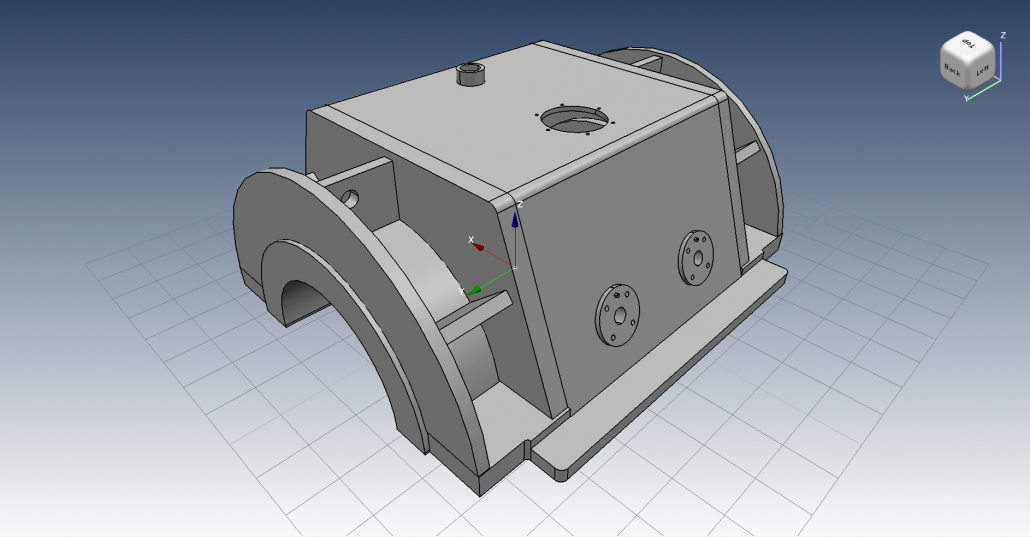Viewport: 1030px width, 537px height.
Task: Switch to Left view via the view cube
Action: [982, 72]
